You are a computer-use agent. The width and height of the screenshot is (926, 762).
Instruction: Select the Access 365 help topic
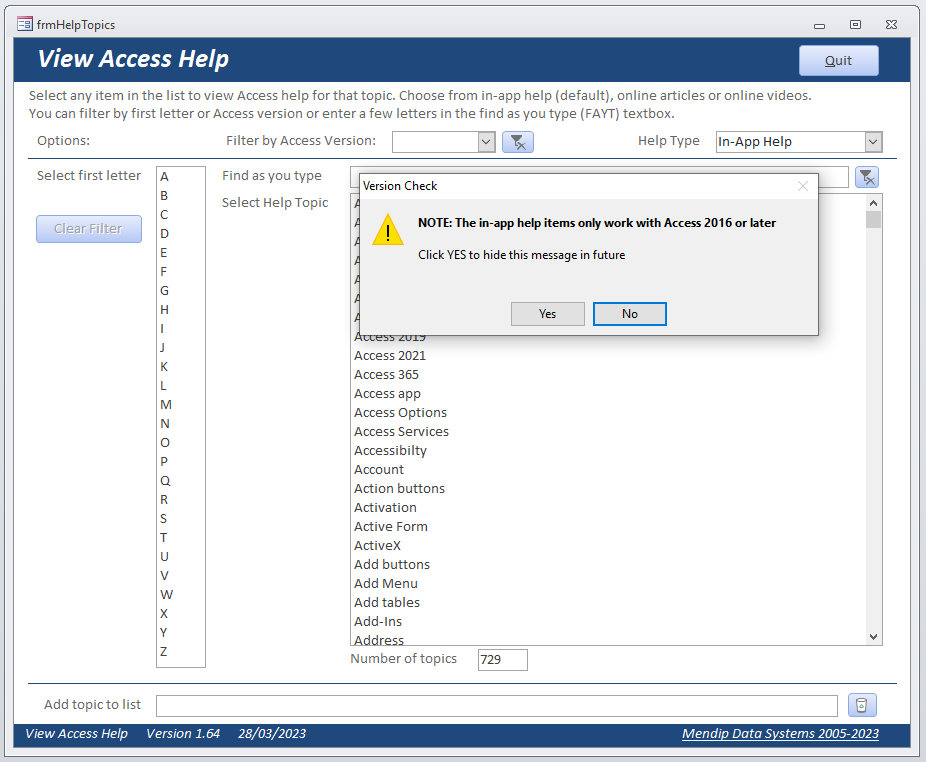pos(386,375)
